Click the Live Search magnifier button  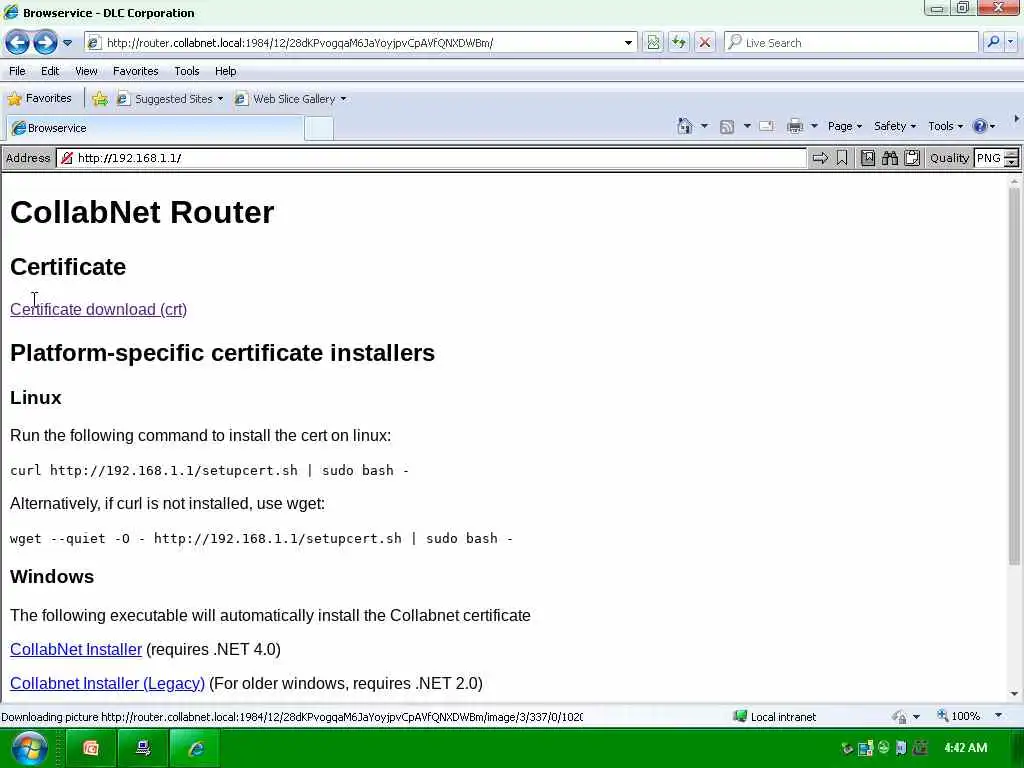point(993,42)
